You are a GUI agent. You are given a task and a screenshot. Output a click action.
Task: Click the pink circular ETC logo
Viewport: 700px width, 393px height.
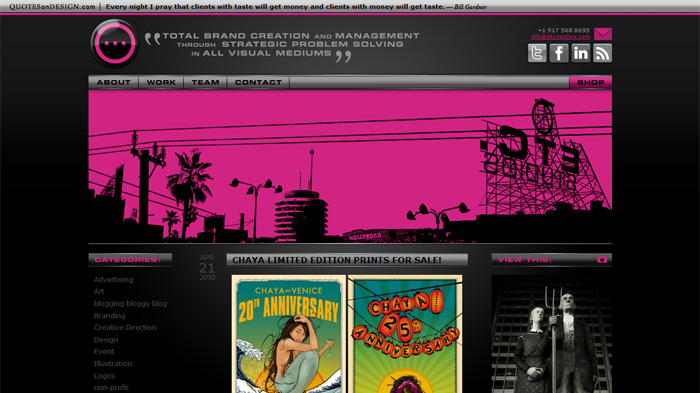pyautogui.click(x=114, y=43)
